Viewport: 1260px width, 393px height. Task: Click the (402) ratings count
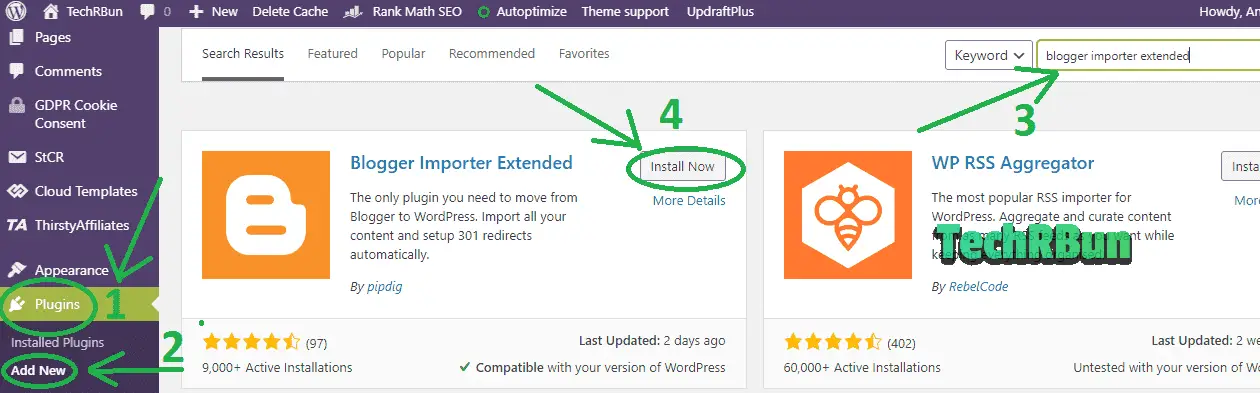(902, 343)
